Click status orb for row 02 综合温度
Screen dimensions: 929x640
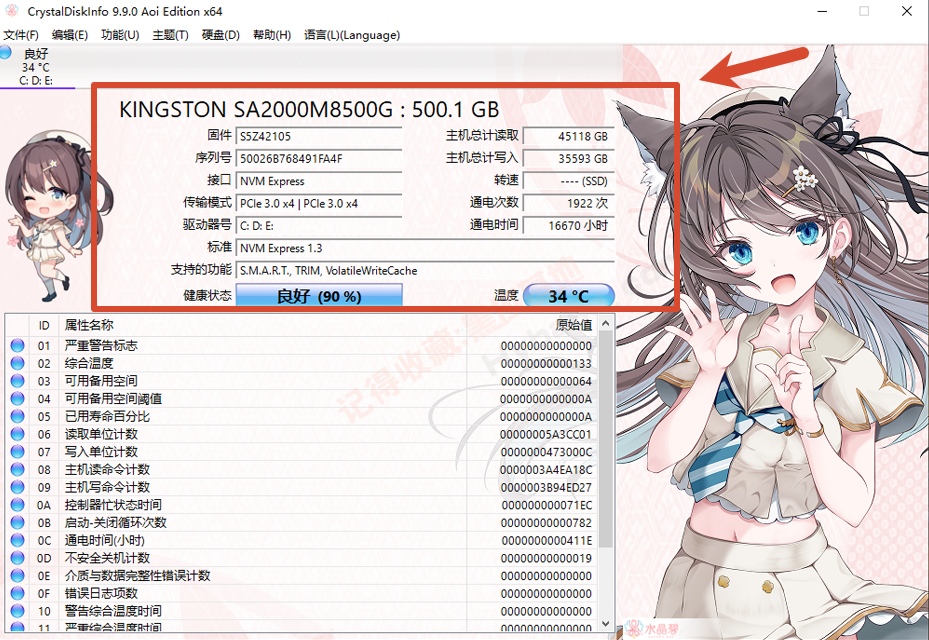17,363
